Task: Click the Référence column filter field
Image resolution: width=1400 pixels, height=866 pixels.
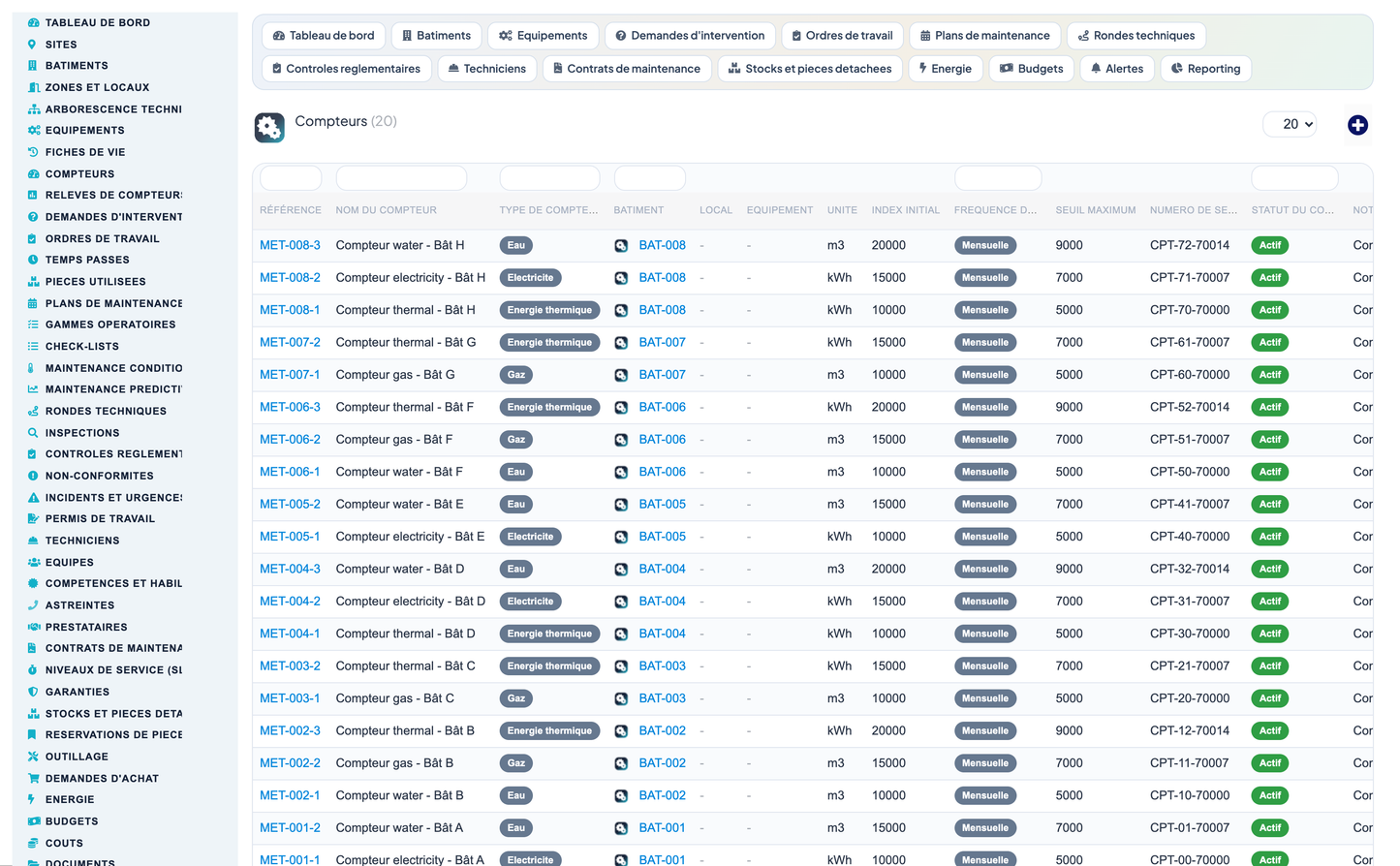Action: tap(291, 178)
